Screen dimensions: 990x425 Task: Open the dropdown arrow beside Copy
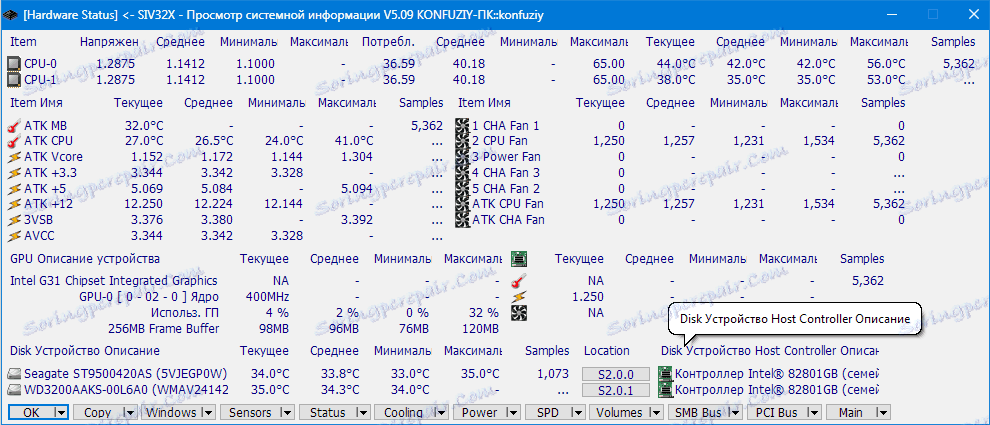click(131, 412)
